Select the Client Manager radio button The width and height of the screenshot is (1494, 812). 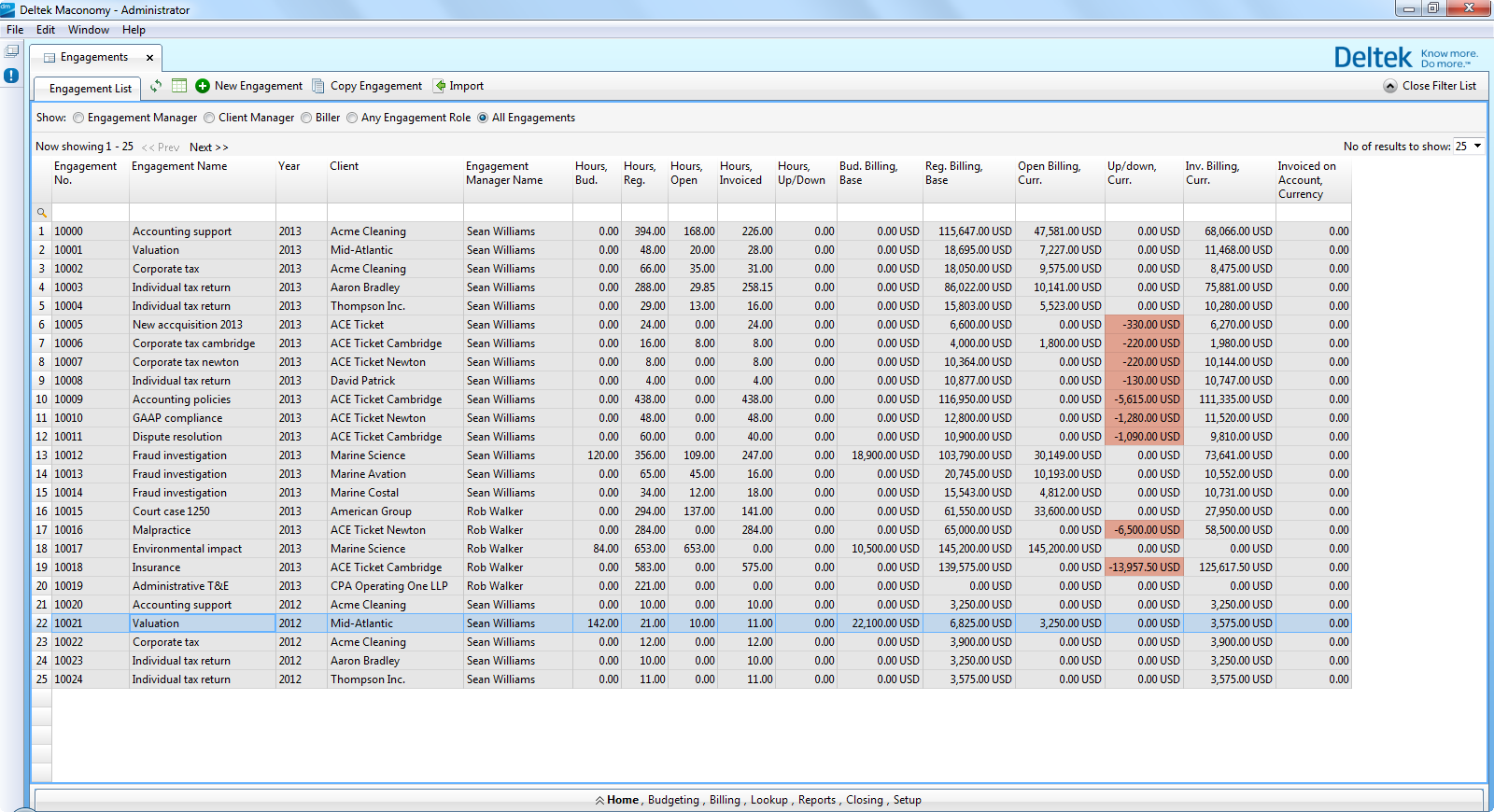(209, 118)
